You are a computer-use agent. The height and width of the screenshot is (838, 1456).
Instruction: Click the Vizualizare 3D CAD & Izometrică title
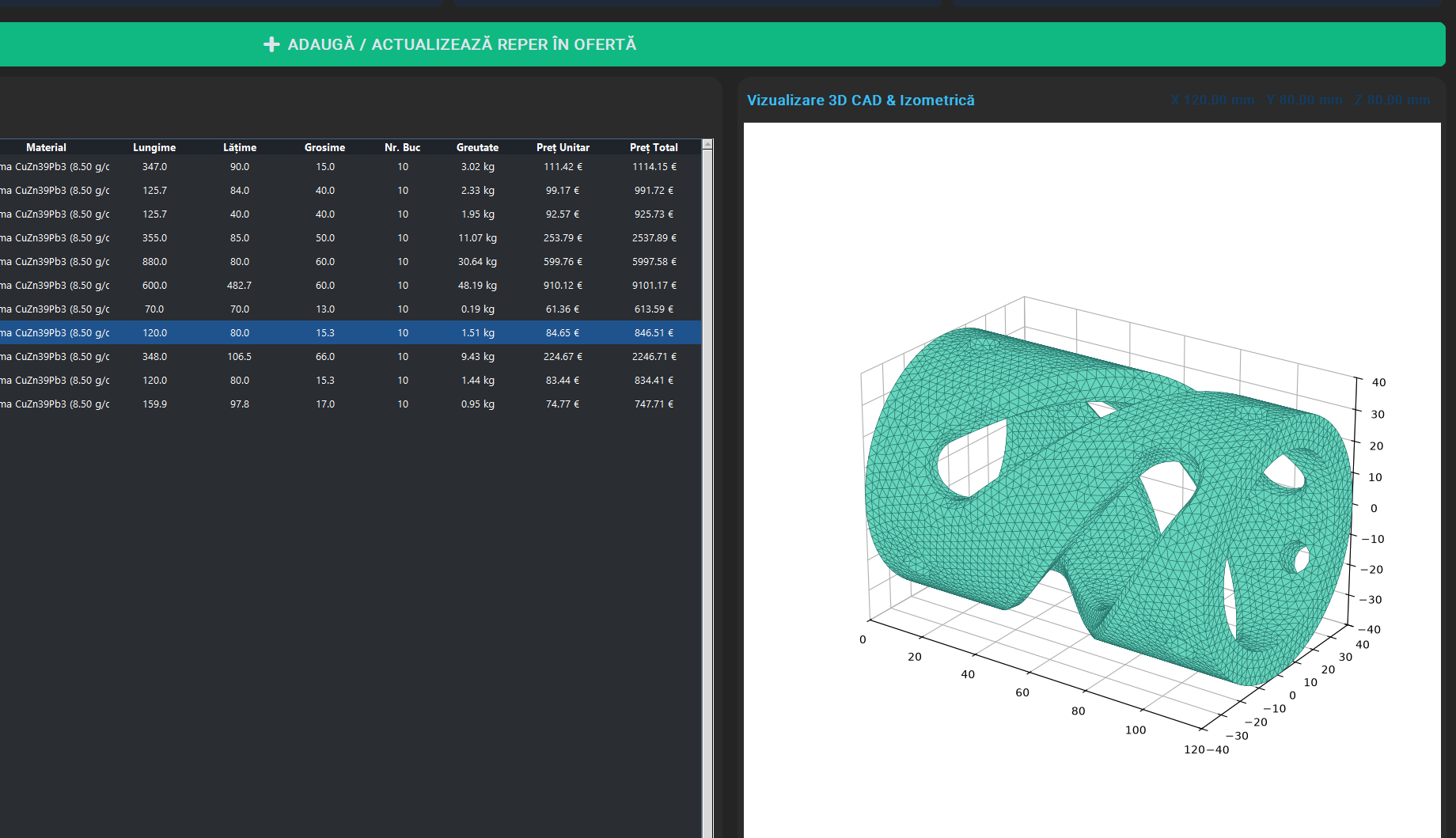[x=860, y=100]
